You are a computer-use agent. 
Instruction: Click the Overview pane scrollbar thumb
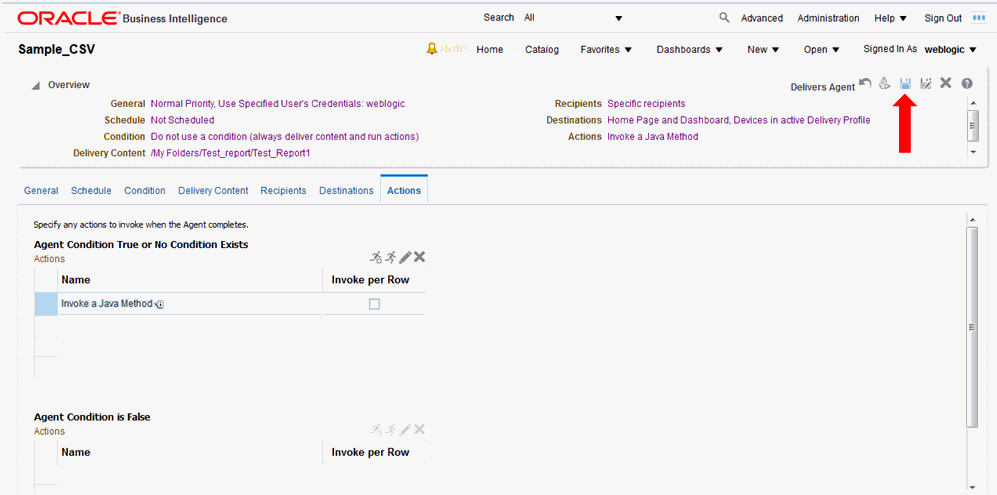pos(972,125)
